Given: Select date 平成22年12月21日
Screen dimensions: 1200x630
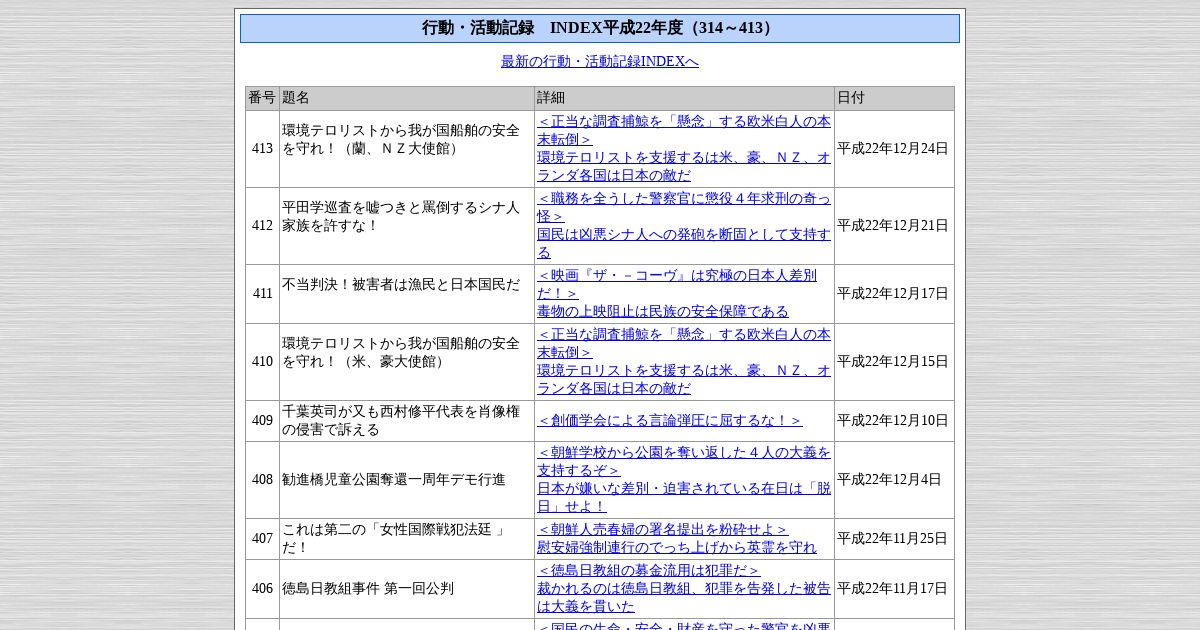Looking at the screenshot, I should (893, 226).
